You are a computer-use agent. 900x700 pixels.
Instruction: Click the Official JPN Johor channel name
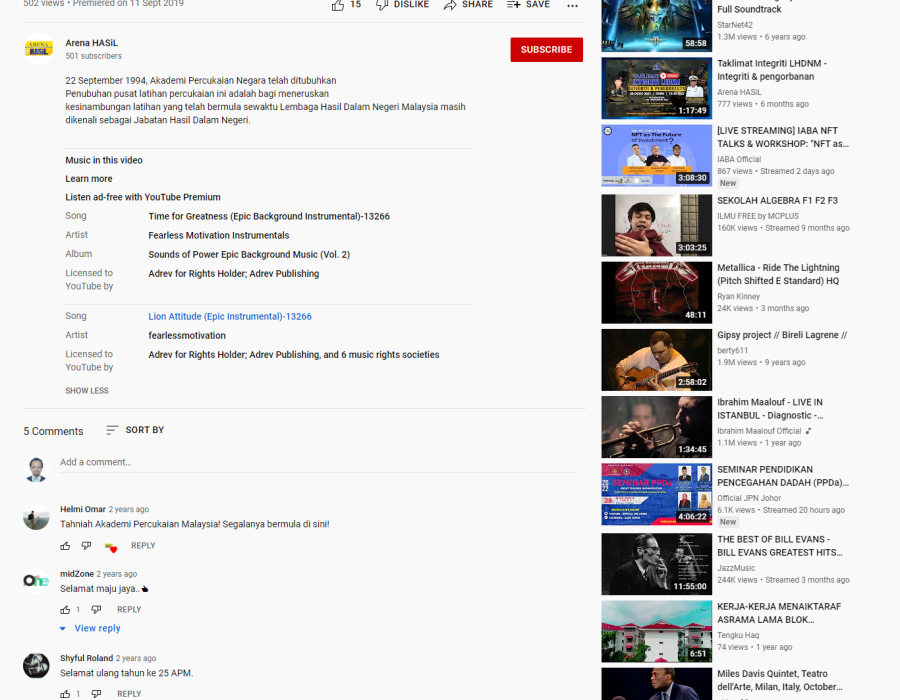749,498
